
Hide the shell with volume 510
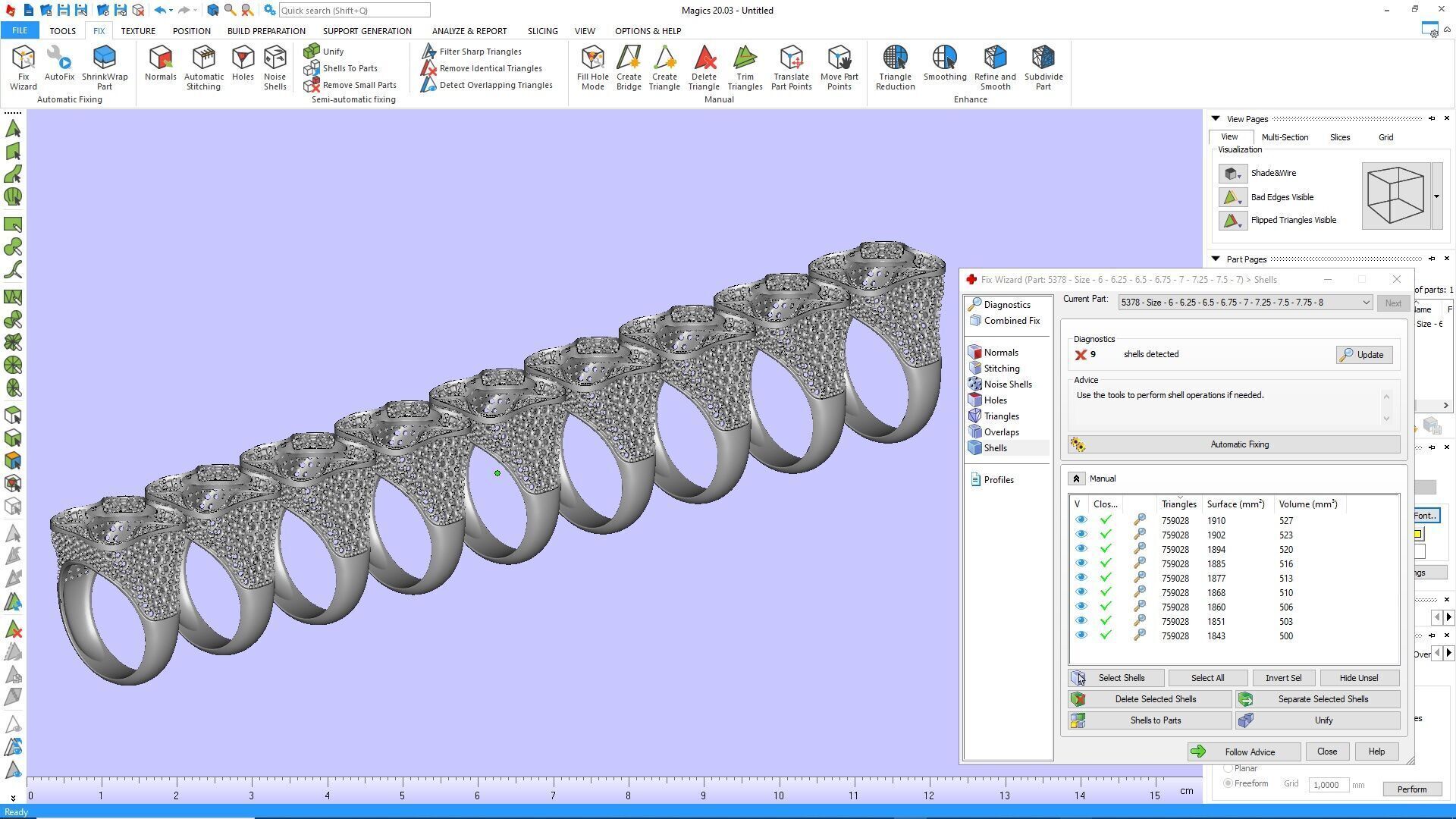point(1081,592)
